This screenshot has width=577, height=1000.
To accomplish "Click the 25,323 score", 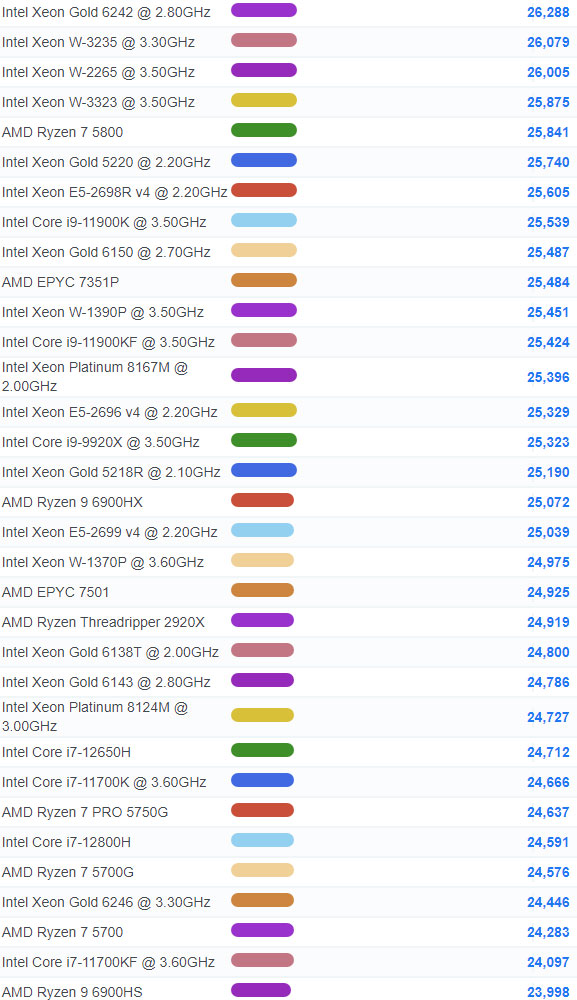I will pos(548,442).
